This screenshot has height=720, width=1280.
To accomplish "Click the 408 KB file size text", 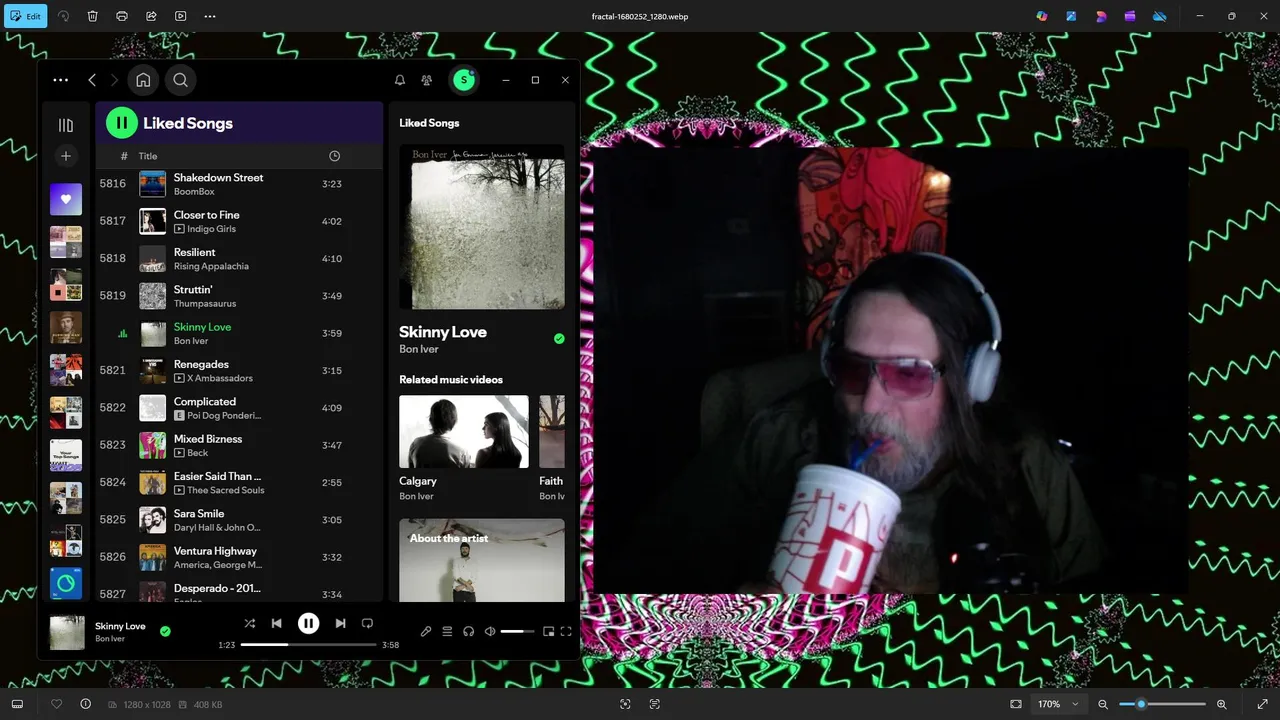I will [208, 705].
